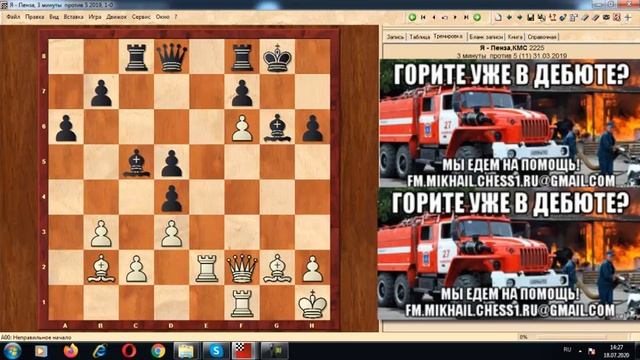The image size is (640, 360).
Task: Click status text 'A00: Неправильное начало'
Action: [36, 338]
